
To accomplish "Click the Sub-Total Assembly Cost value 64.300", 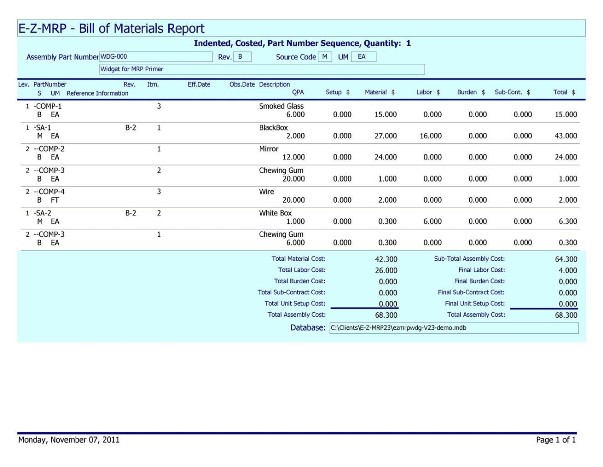I will click(564, 258).
